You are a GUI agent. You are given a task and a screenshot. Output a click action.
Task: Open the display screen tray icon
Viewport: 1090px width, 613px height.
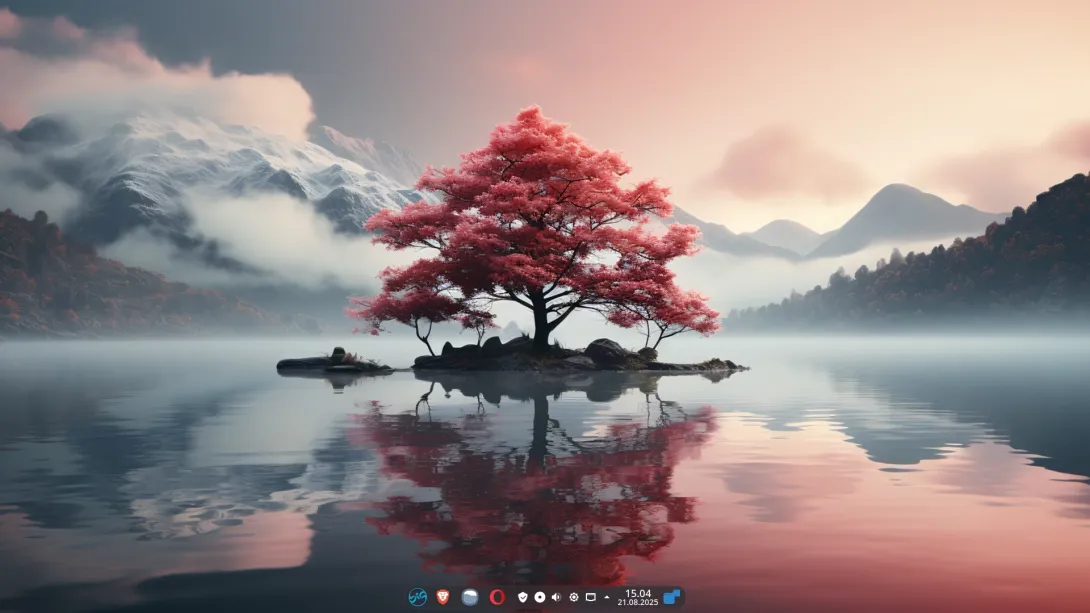(x=590, y=597)
